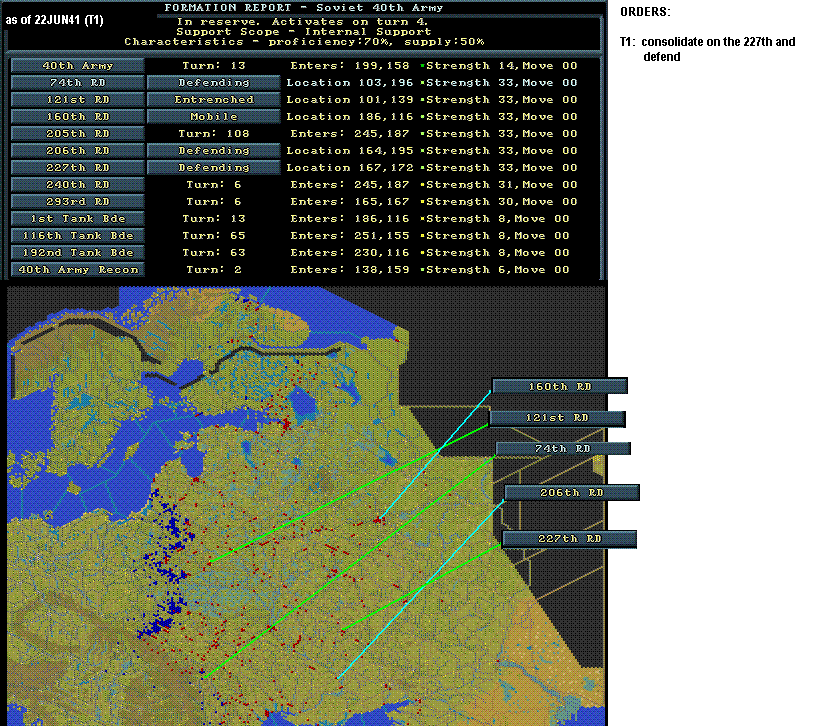Click 'Location 167,172' for 227th RD
The height and width of the screenshot is (726, 821).
click(350, 167)
